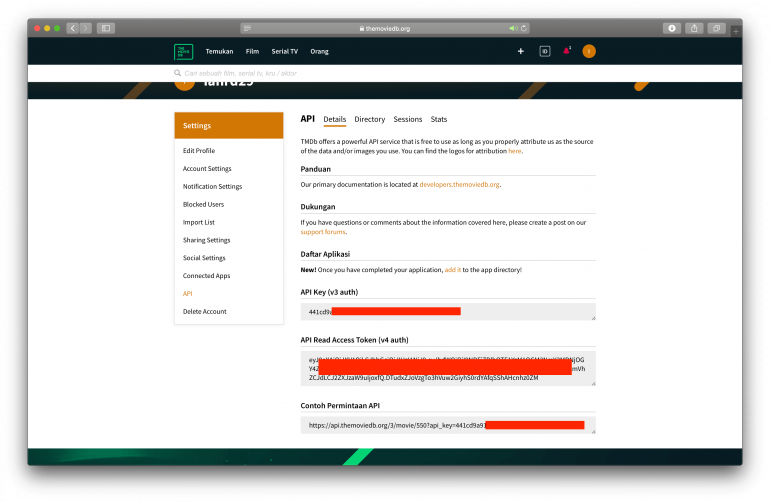This screenshot has width=770, height=502.
Task: Toggle the Safari sidebar button
Action: (106, 28)
